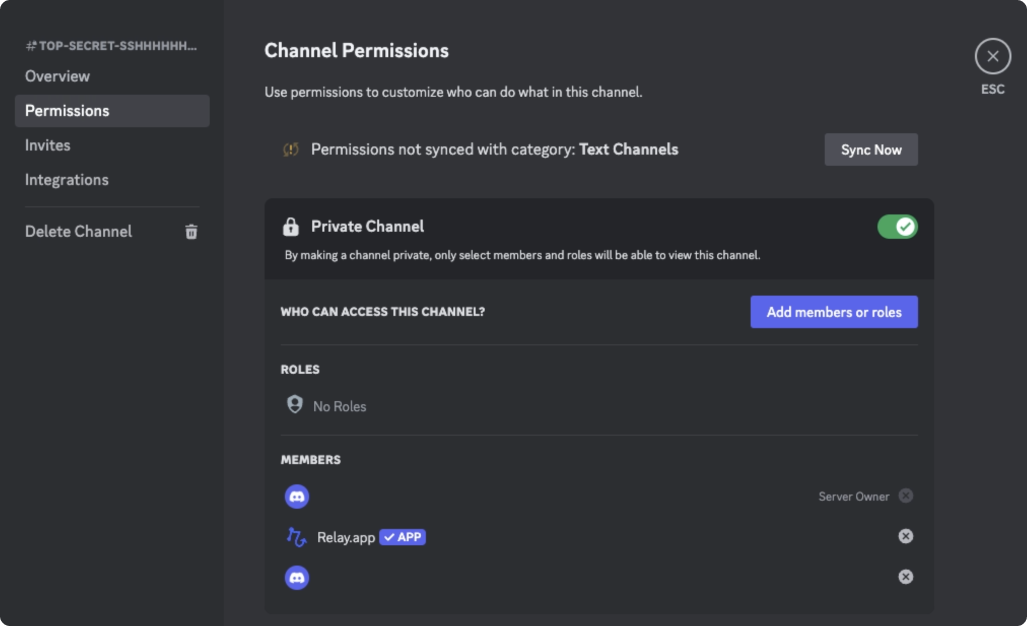Viewport: 1027px width, 626px height.
Task: Click the megaphone permissions warning icon
Action: coord(290,148)
